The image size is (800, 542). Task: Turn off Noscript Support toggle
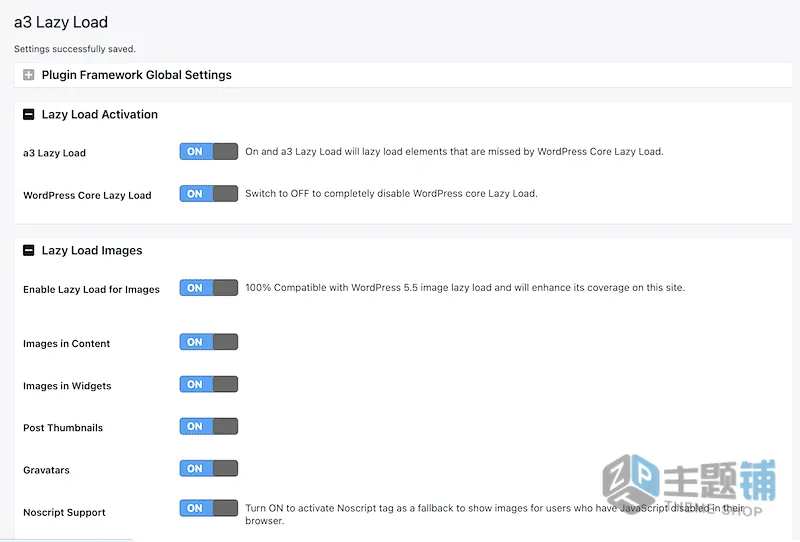point(209,508)
